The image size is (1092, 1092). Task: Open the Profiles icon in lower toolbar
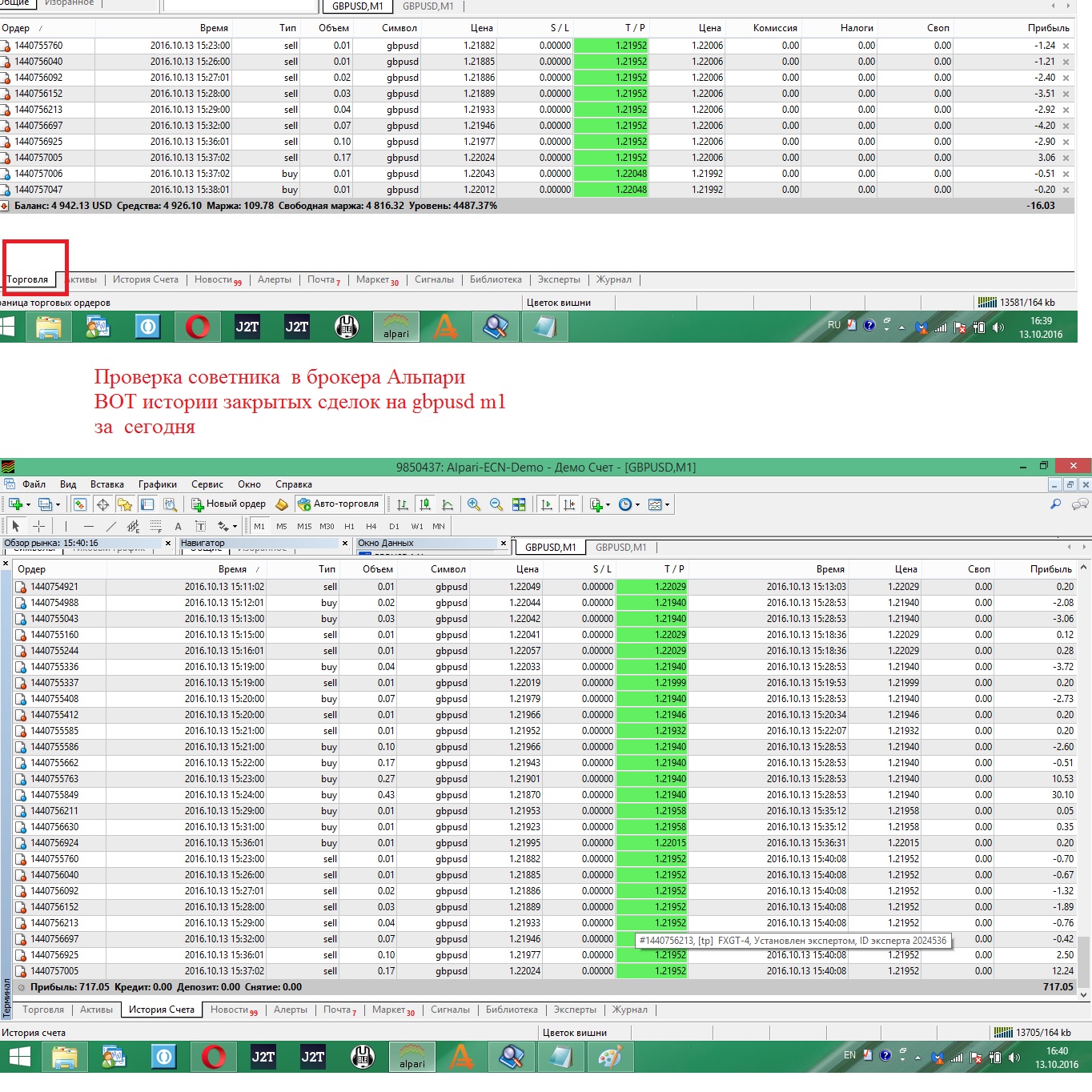(46, 504)
